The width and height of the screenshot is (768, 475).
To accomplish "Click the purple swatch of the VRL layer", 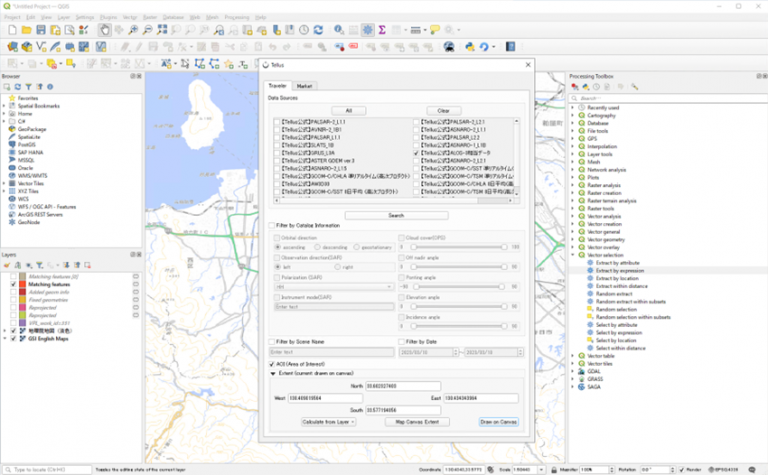I will 23,323.
